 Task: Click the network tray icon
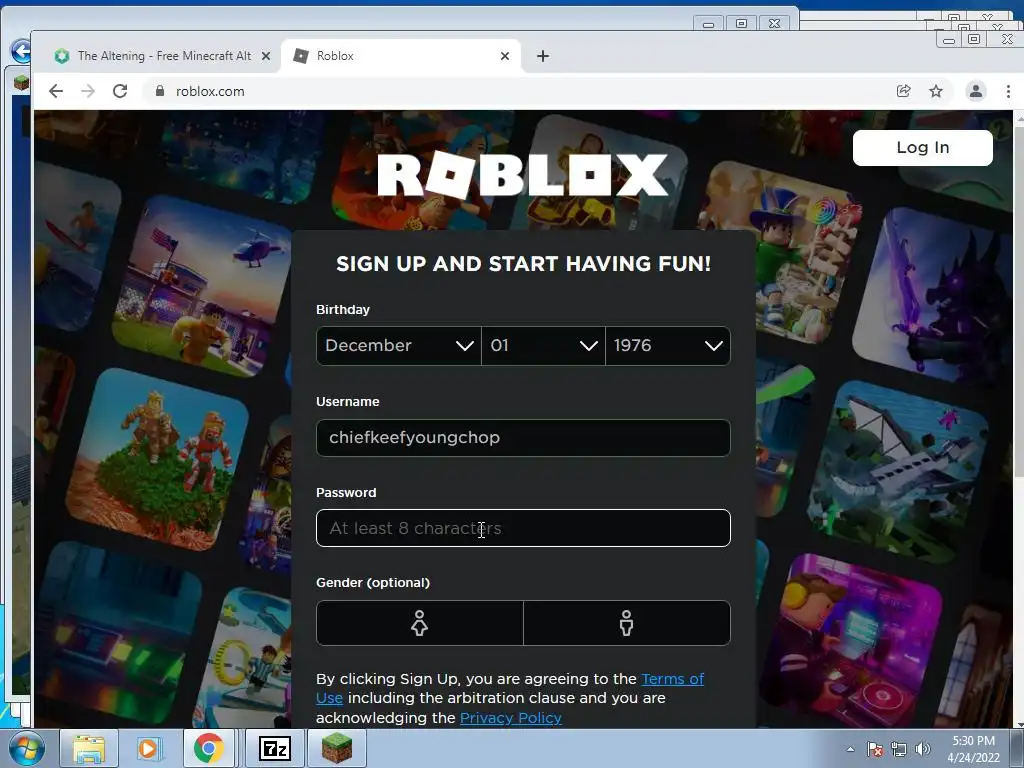tap(899, 750)
